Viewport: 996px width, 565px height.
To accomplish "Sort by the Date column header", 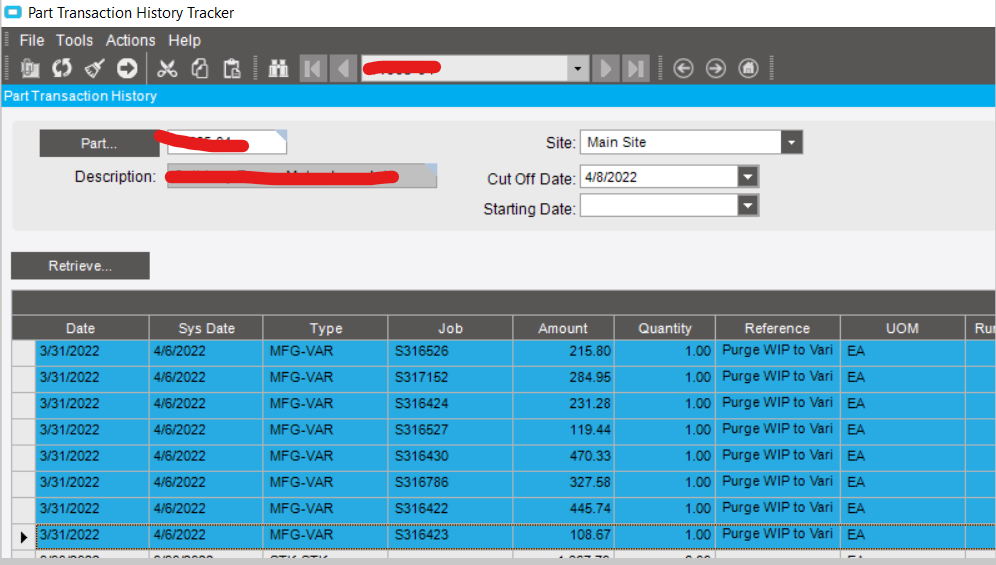I will (81, 328).
